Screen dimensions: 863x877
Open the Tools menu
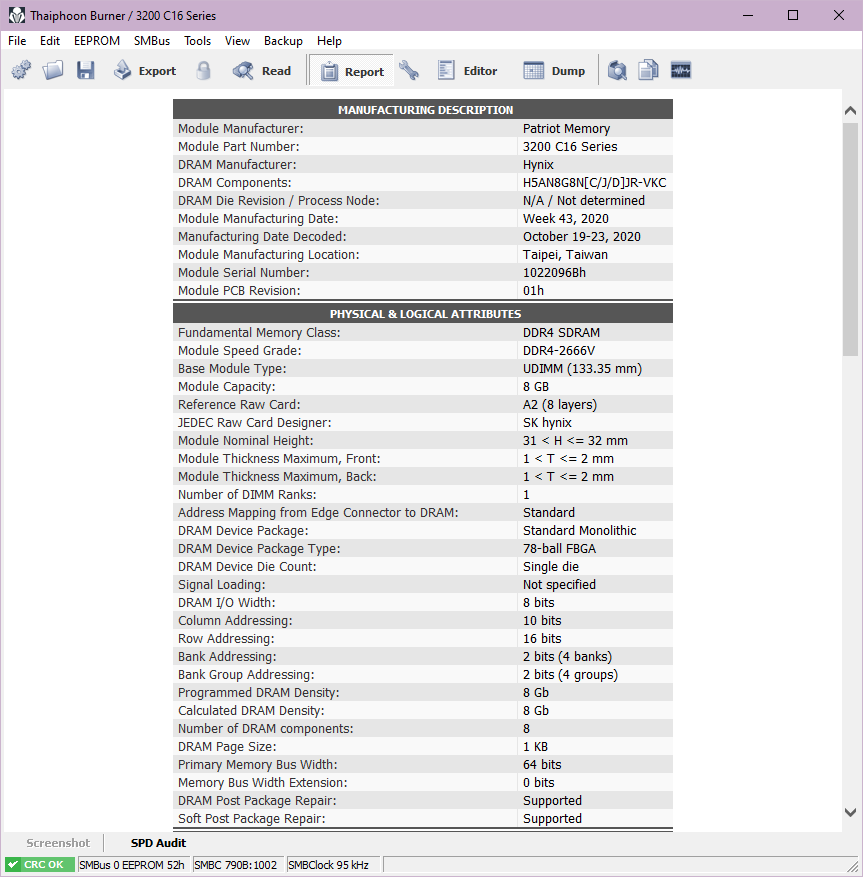pyautogui.click(x=197, y=41)
